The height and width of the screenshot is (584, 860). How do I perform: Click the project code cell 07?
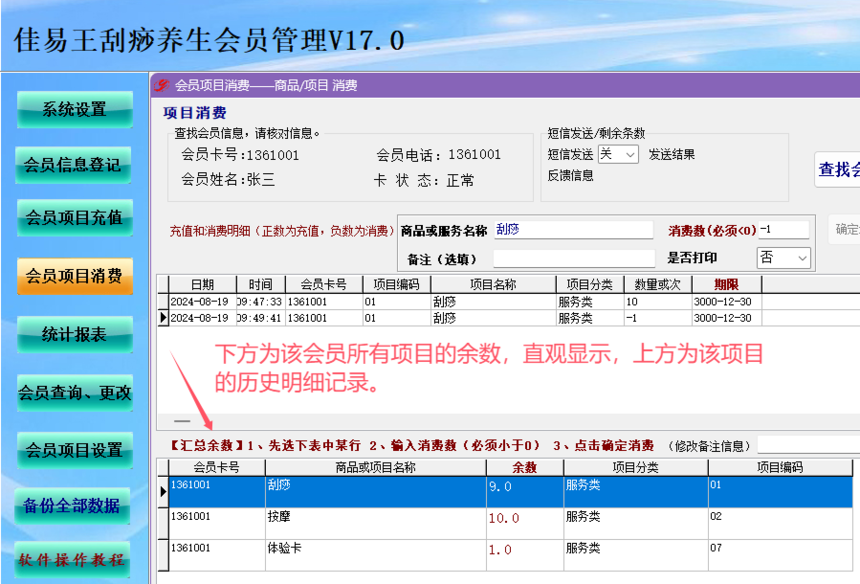click(x=780, y=555)
